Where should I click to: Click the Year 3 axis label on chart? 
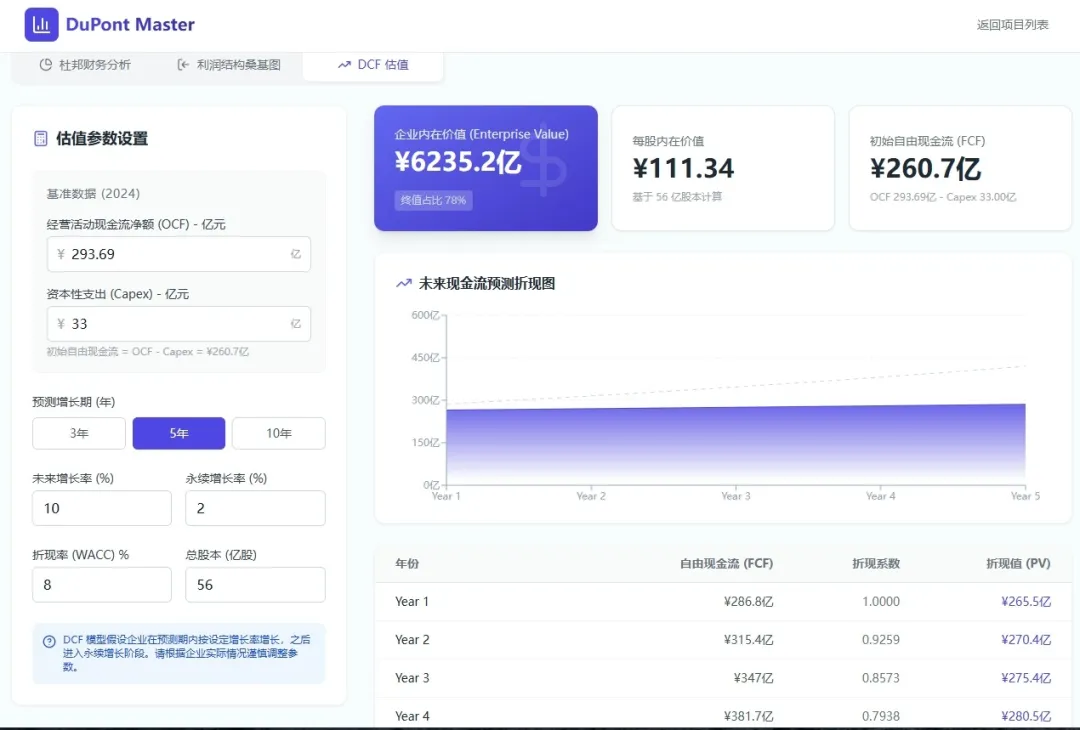click(x=736, y=496)
